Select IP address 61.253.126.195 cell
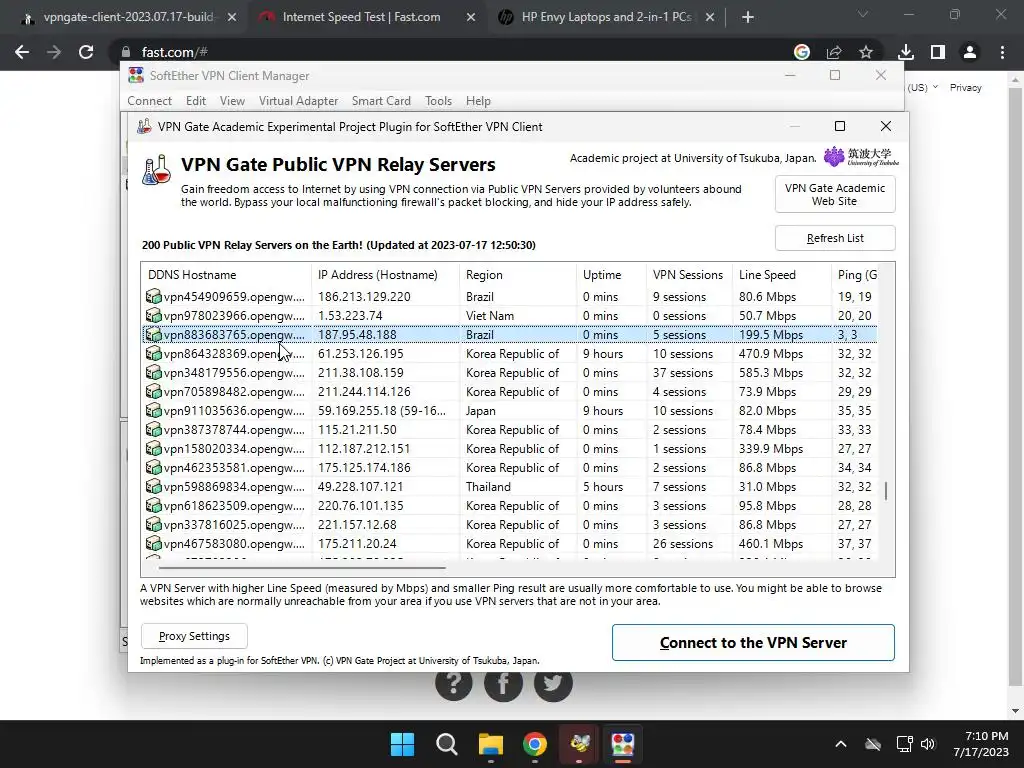This screenshot has width=1024, height=768. point(360,353)
